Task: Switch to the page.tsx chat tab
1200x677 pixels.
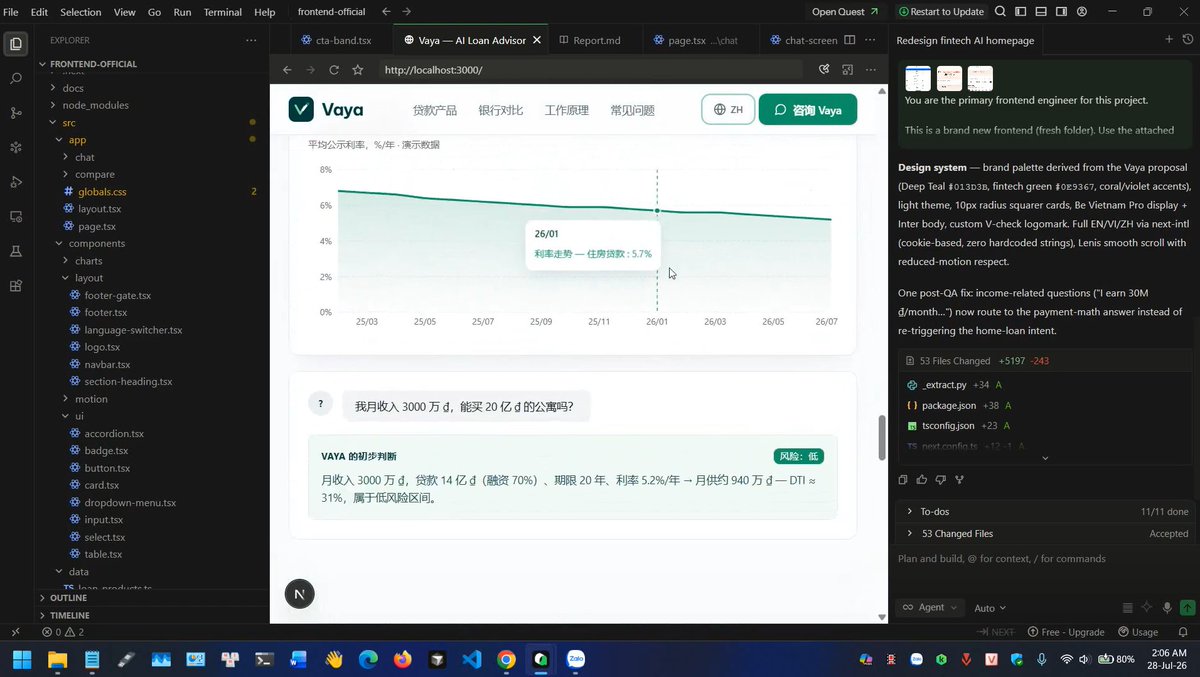Action: pos(695,40)
